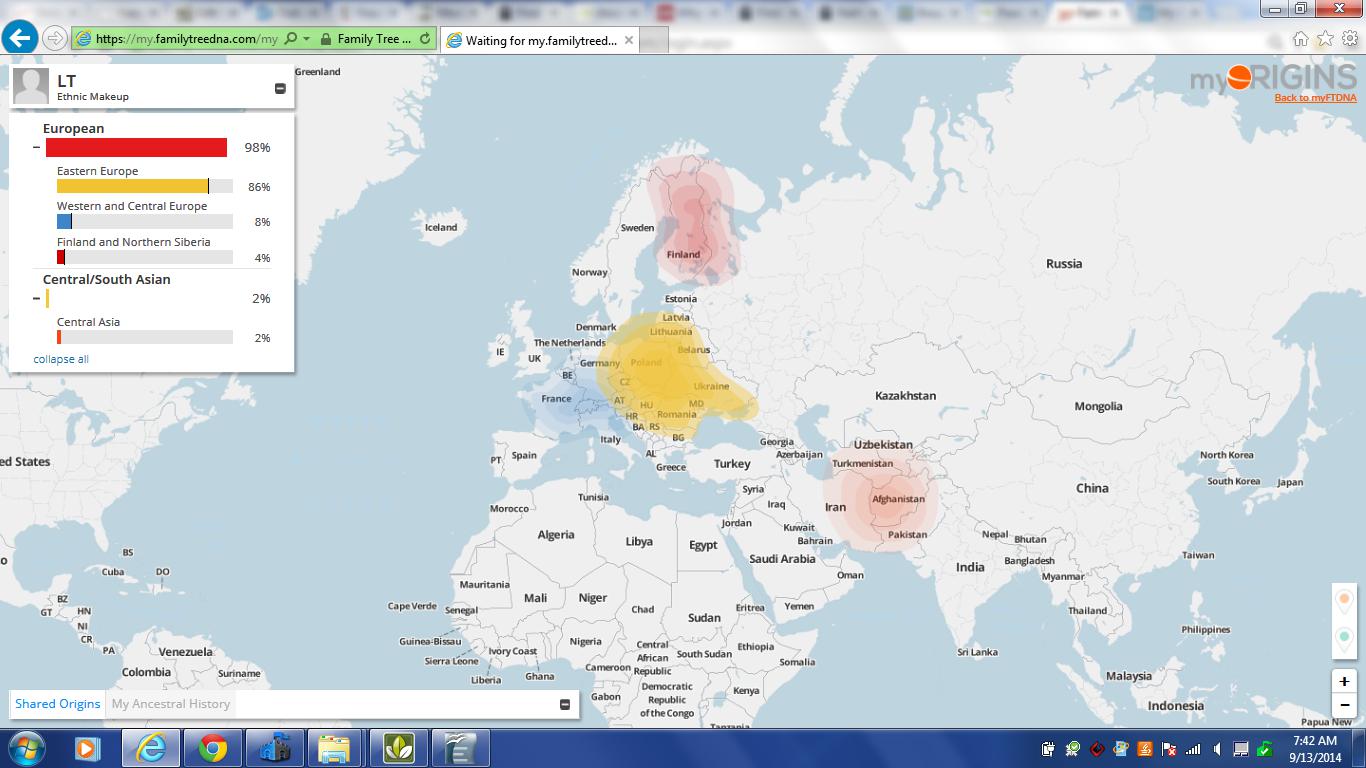
Task: Select the 'Waiting for my.familytreed...' tab
Action: pos(540,40)
